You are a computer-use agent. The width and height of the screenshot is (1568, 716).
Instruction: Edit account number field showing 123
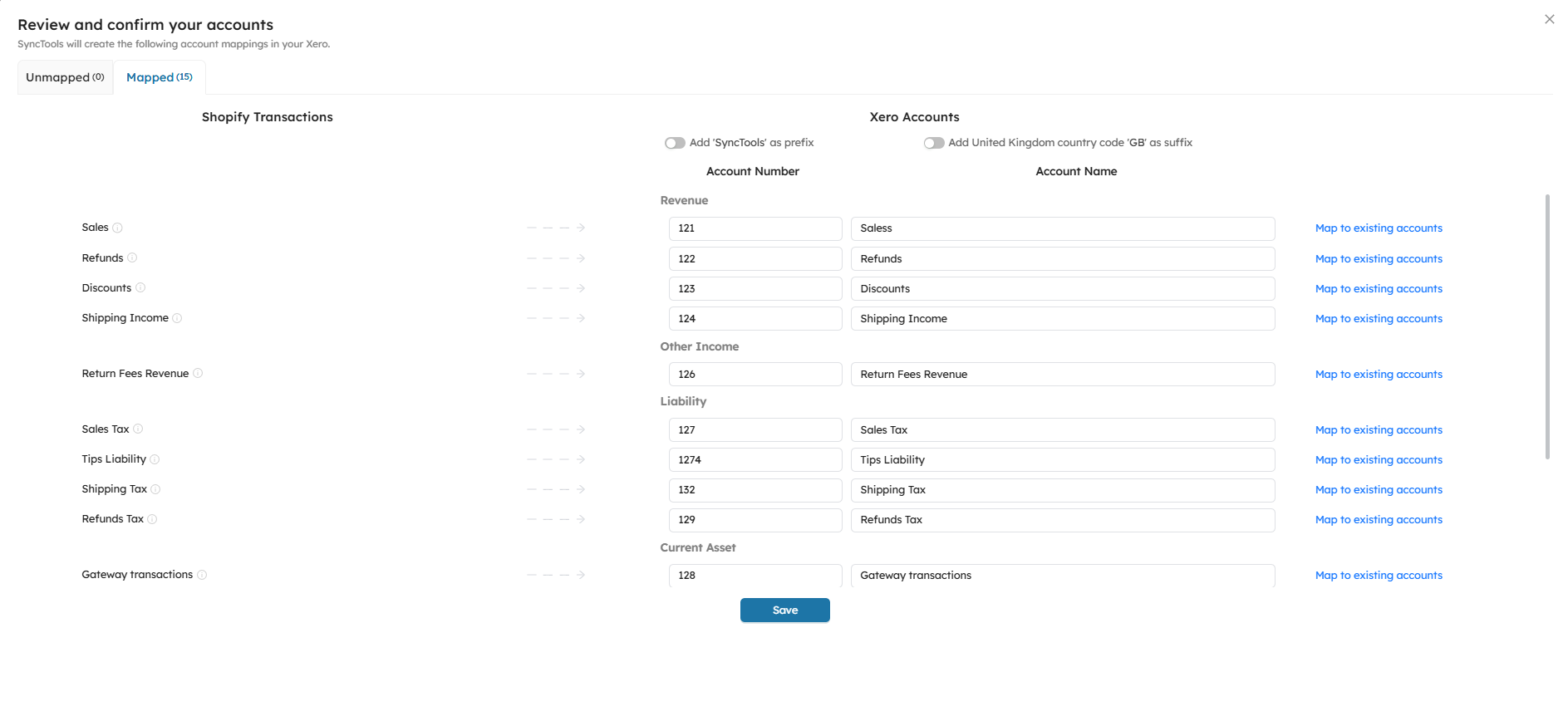click(x=755, y=288)
